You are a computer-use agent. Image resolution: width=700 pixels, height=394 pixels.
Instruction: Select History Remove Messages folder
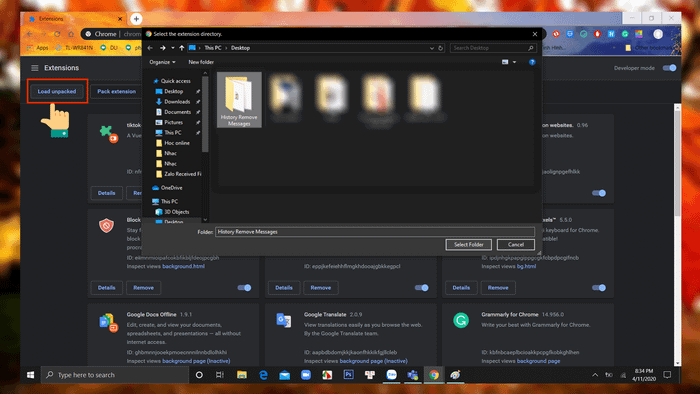[239, 100]
